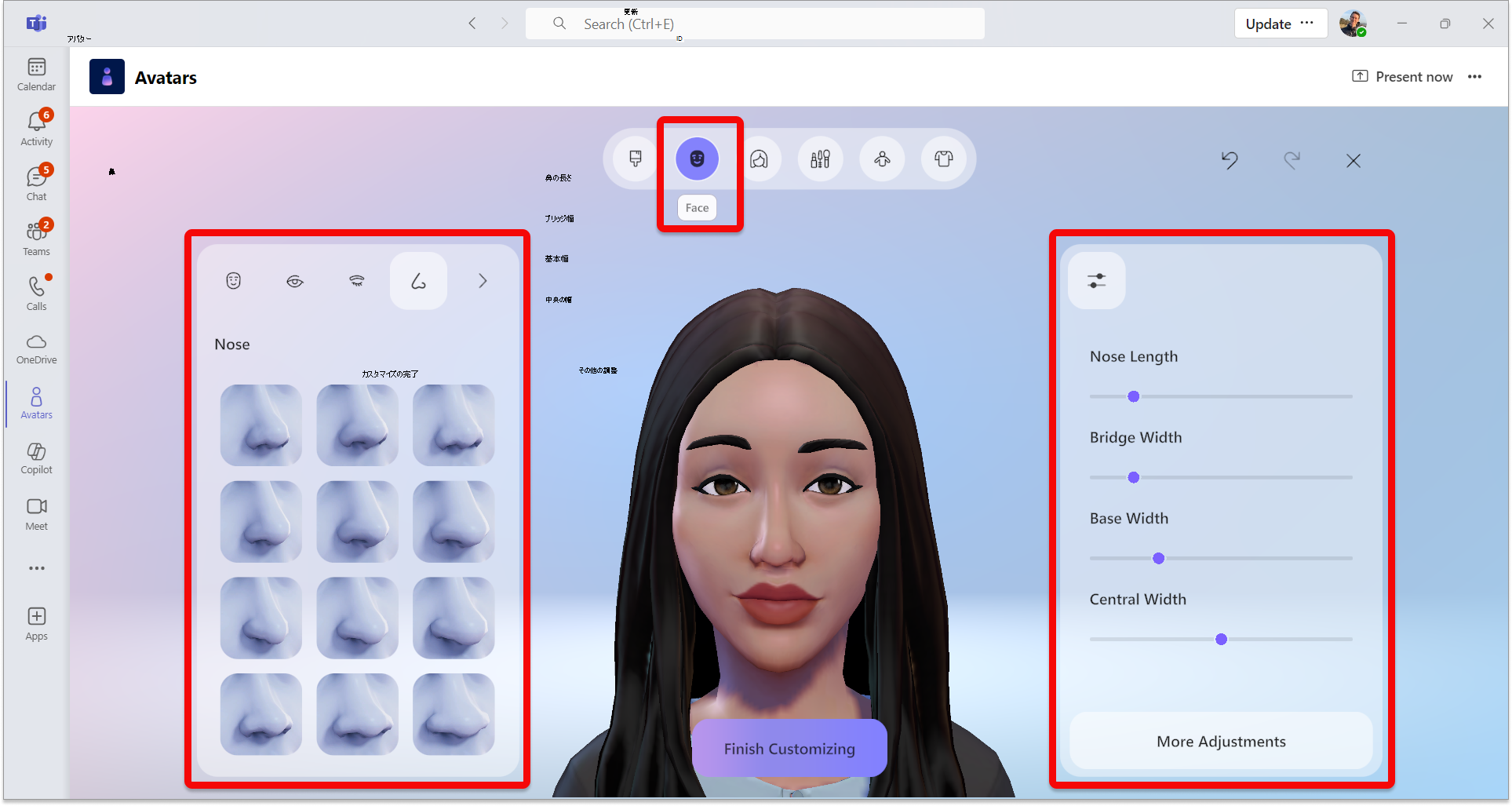Show next face sub-categories chevron
Screen dimensions: 1512x806
[483, 281]
